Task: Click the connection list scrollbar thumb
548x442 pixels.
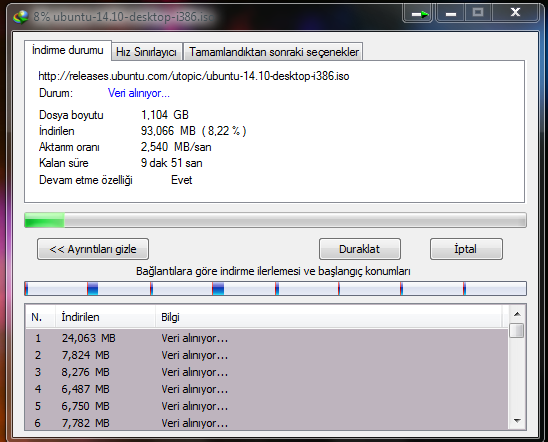Action: point(517,331)
